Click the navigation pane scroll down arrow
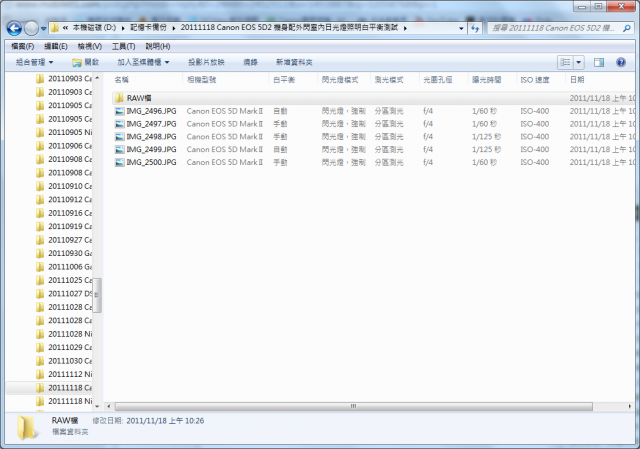This screenshot has height=449, width=640. (97, 406)
